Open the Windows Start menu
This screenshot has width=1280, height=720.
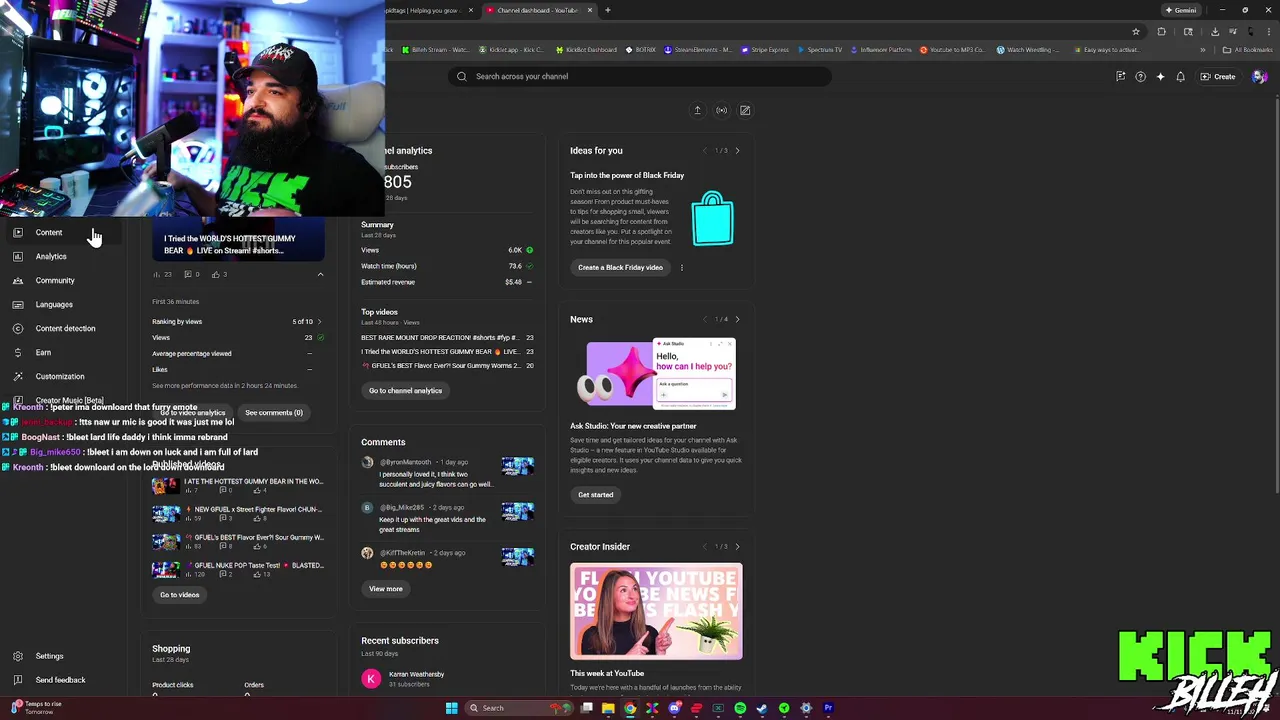point(451,708)
